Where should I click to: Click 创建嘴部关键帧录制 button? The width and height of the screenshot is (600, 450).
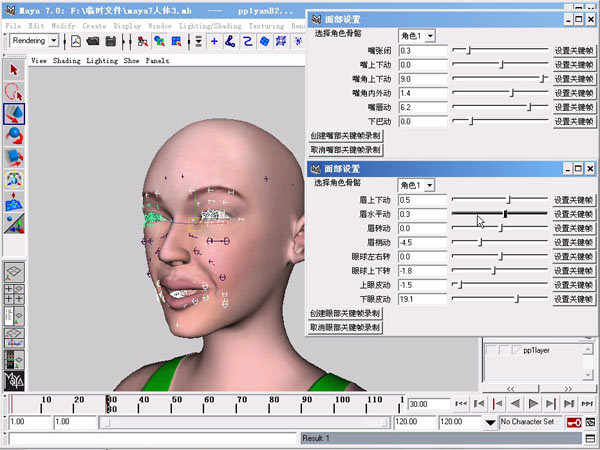(346, 136)
